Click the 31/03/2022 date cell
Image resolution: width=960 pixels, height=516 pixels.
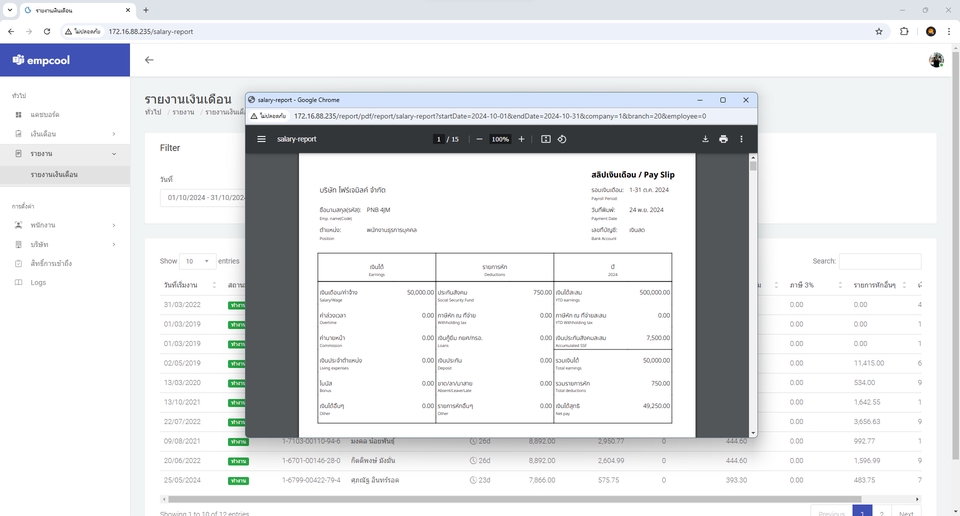182,304
